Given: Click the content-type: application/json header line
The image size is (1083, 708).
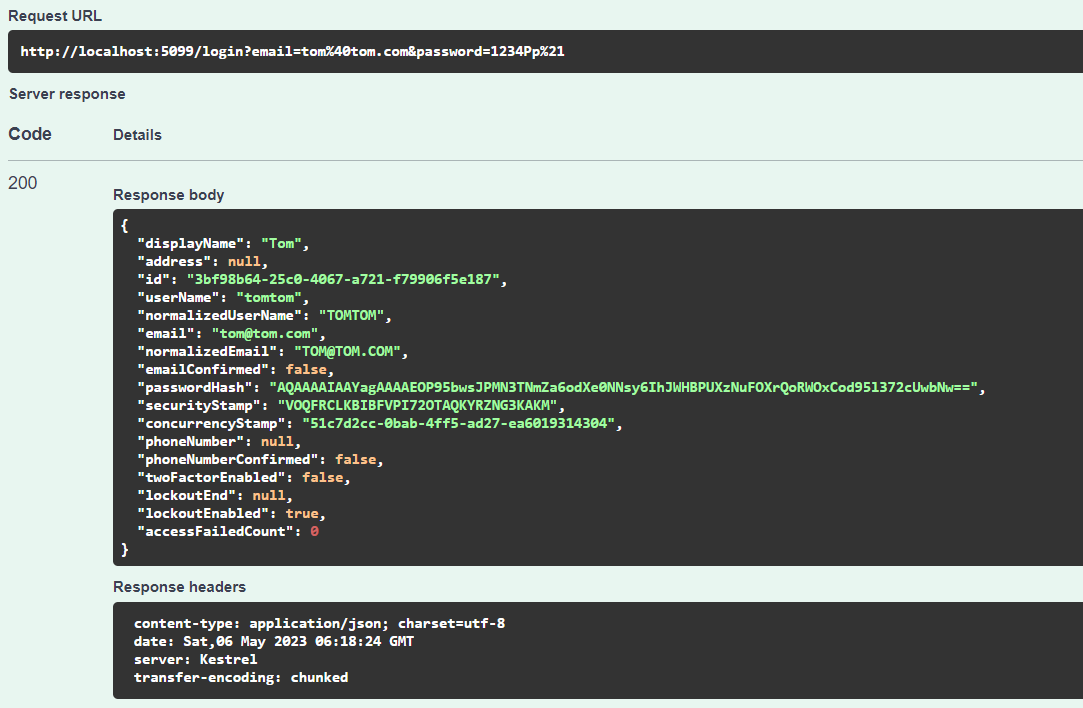Looking at the screenshot, I should coord(319,623).
